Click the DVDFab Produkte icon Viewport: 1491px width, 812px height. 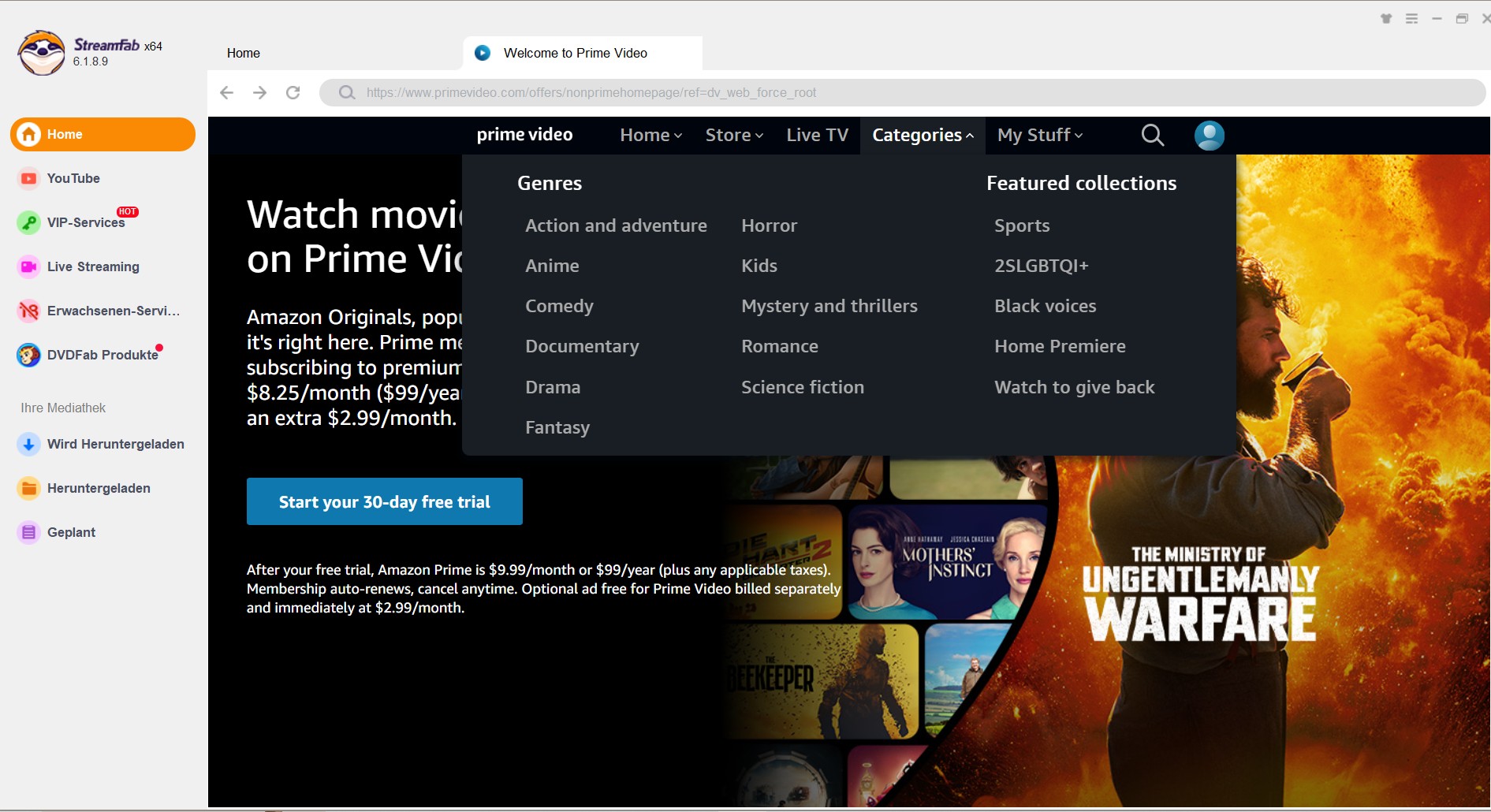(x=28, y=355)
